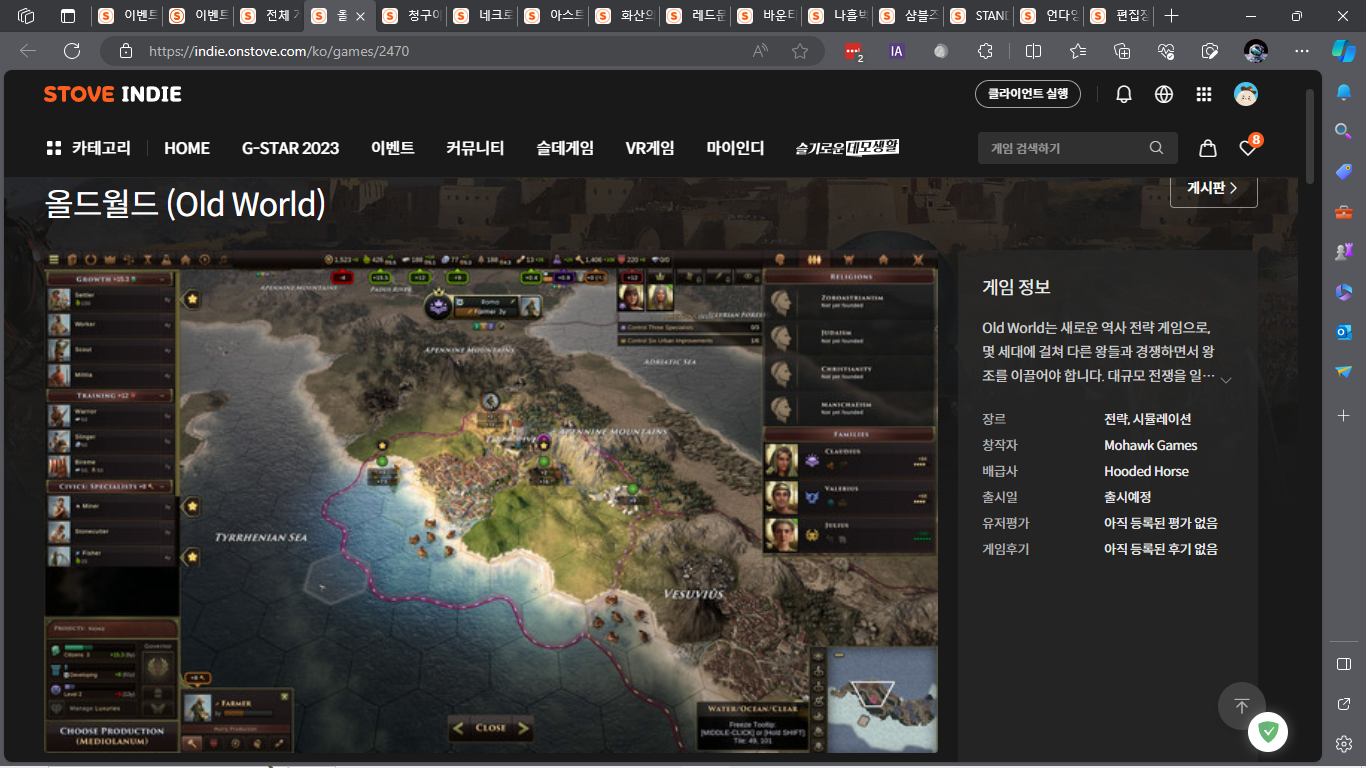Open the notifications bell icon
Viewport: 1366px width, 768px height.
pyautogui.click(x=1124, y=94)
